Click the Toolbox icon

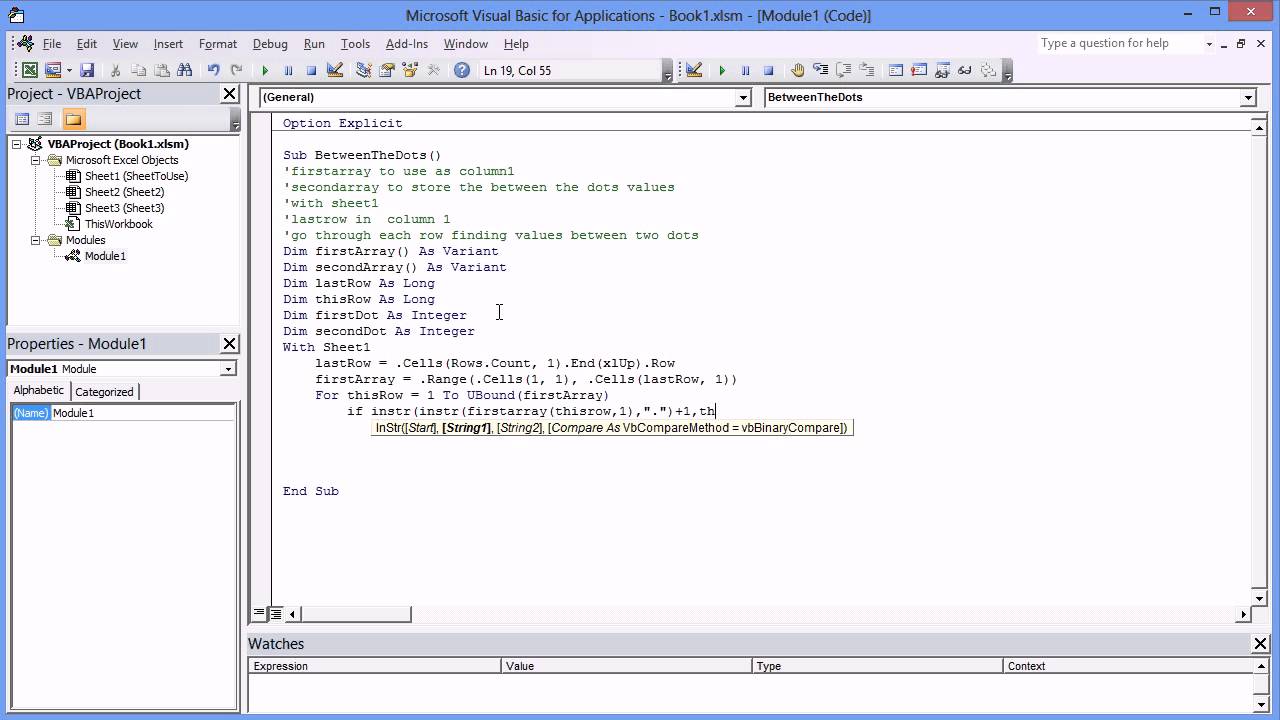click(x=433, y=70)
